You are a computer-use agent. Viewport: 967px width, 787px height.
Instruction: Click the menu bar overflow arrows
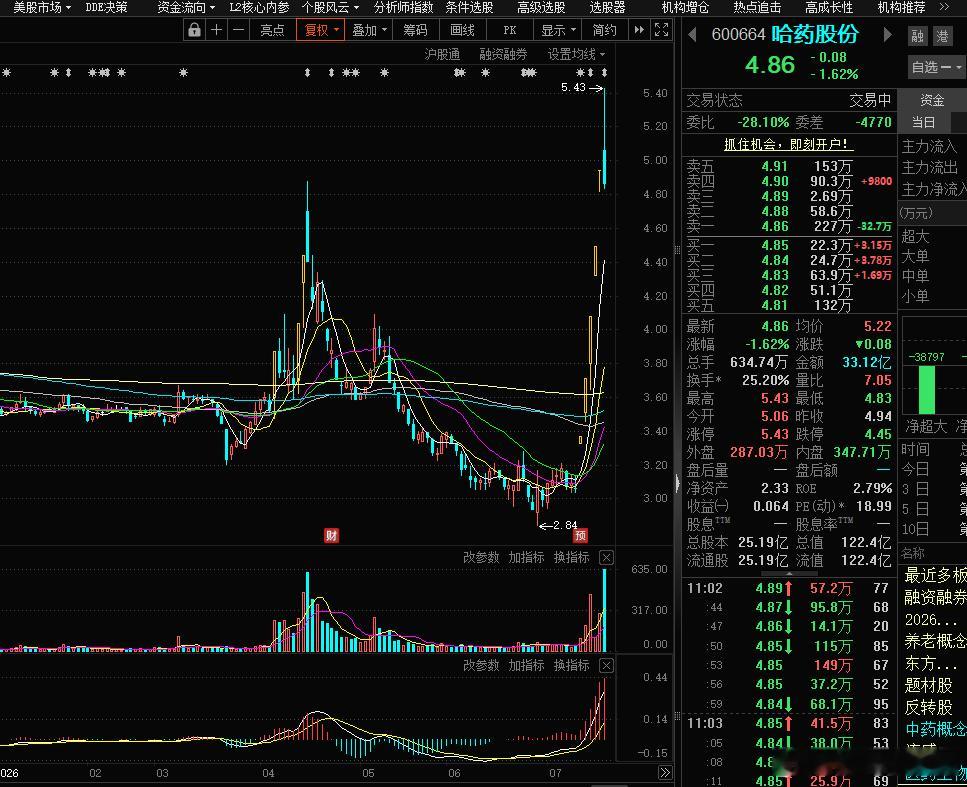click(x=944, y=7)
